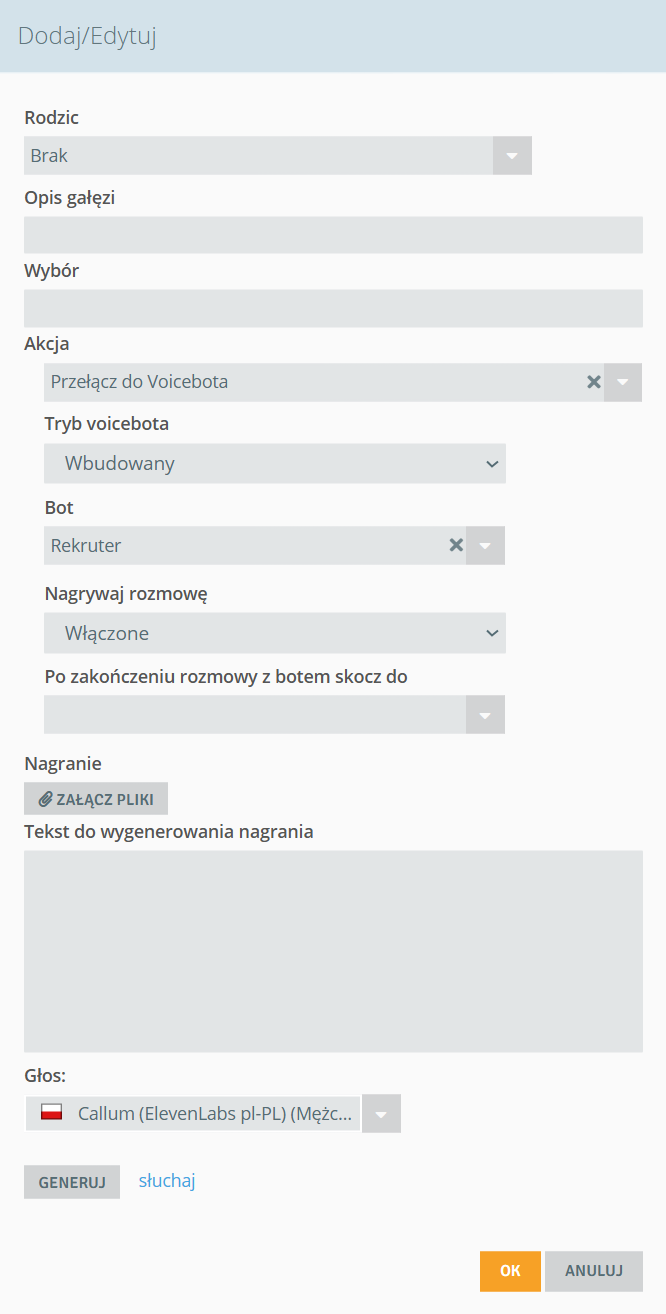Expand the Głos voice dropdown arrow
Viewport: 666px width, 1314px height.
pos(382,1113)
